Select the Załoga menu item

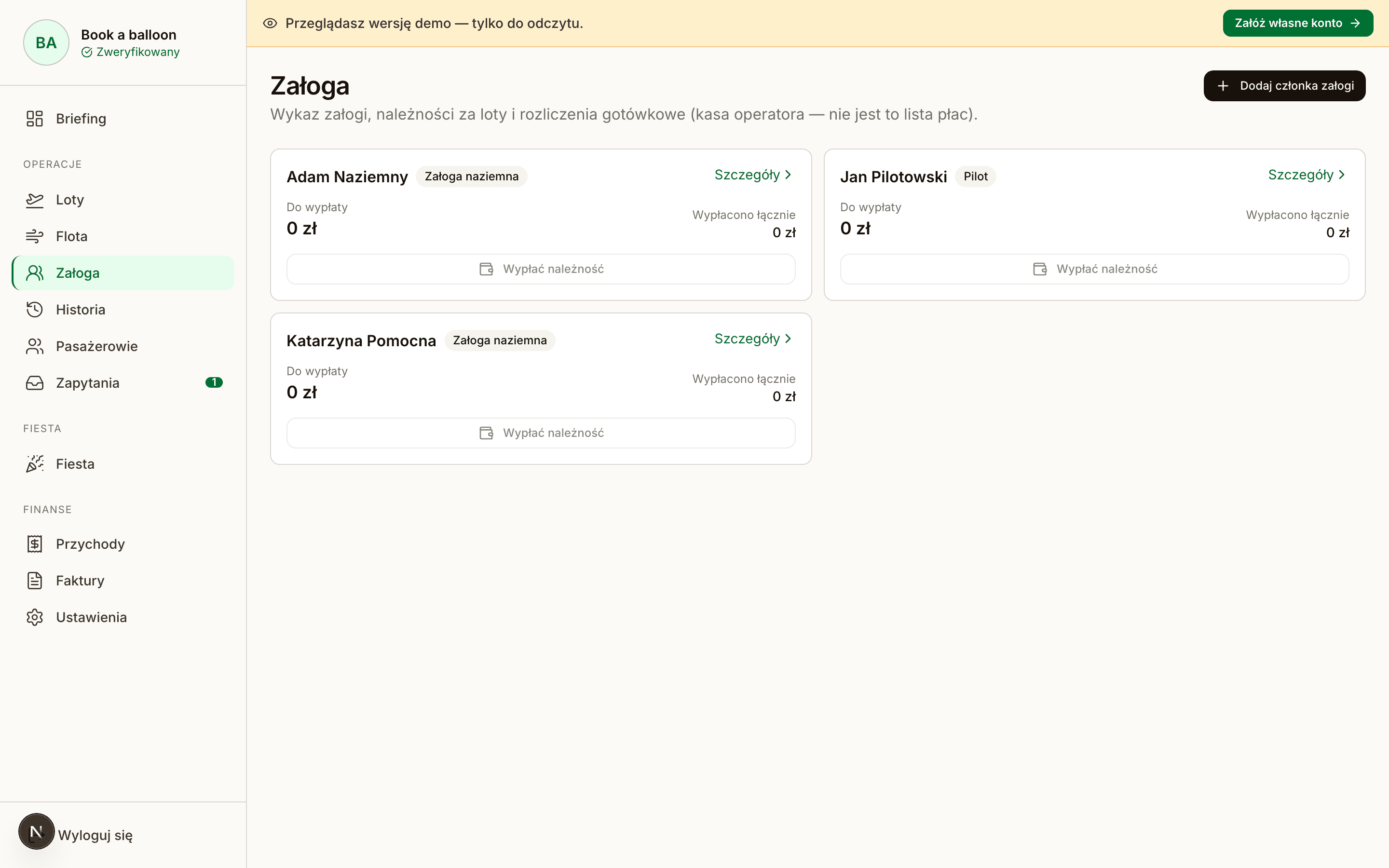point(123,273)
